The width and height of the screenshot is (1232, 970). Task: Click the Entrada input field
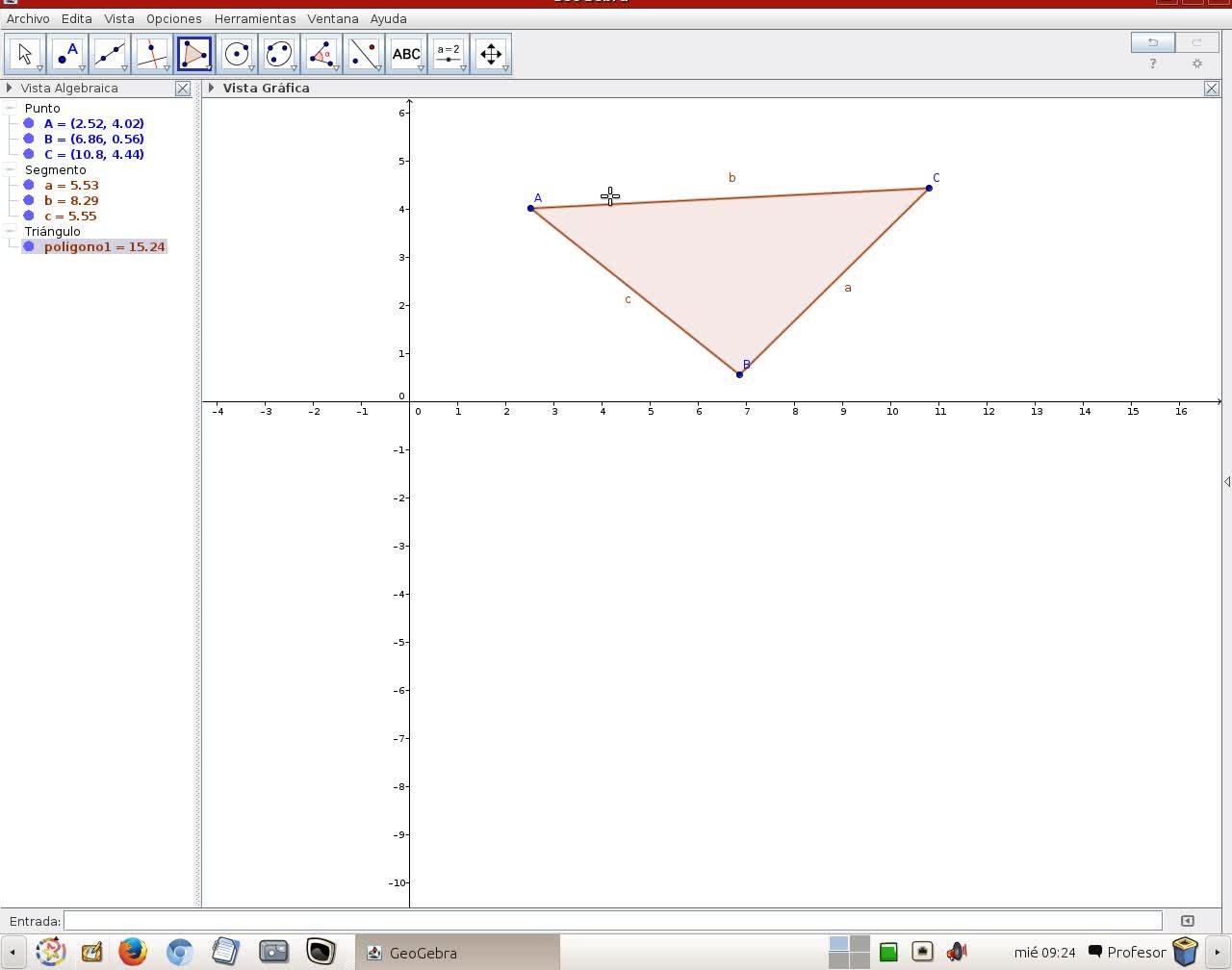tap(612, 921)
